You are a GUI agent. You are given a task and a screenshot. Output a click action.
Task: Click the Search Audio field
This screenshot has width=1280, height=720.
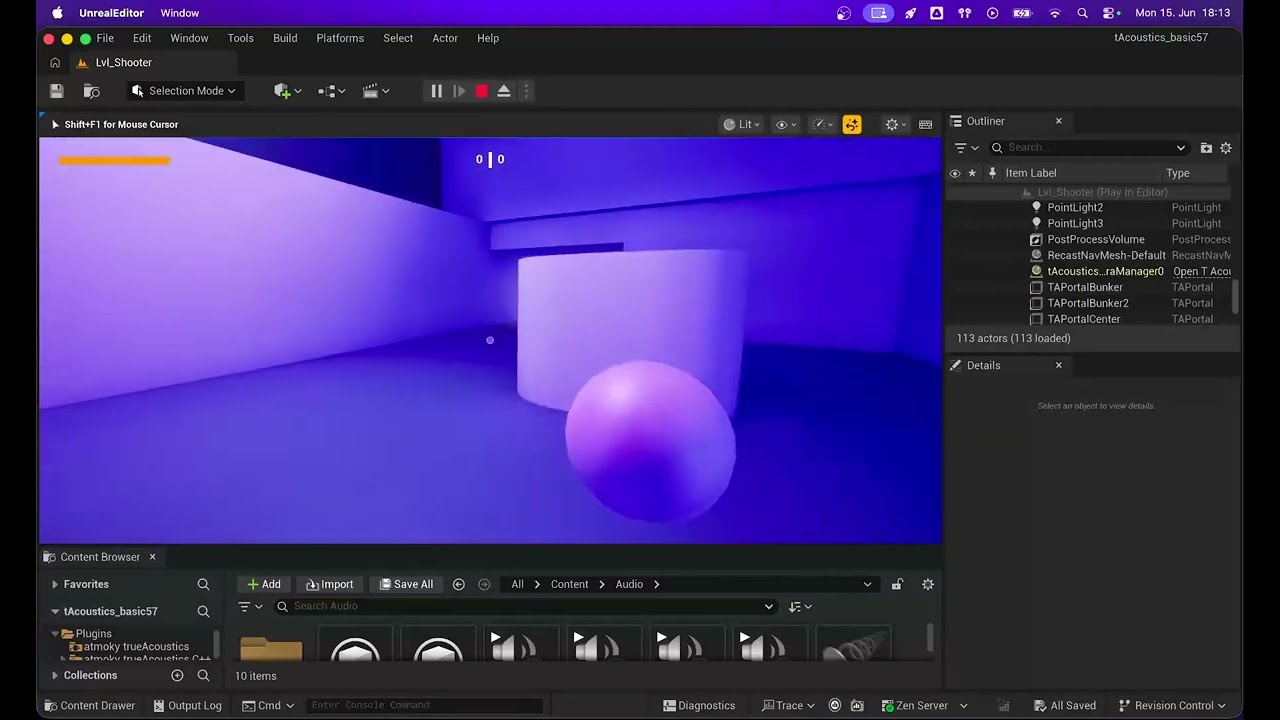tap(525, 606)
